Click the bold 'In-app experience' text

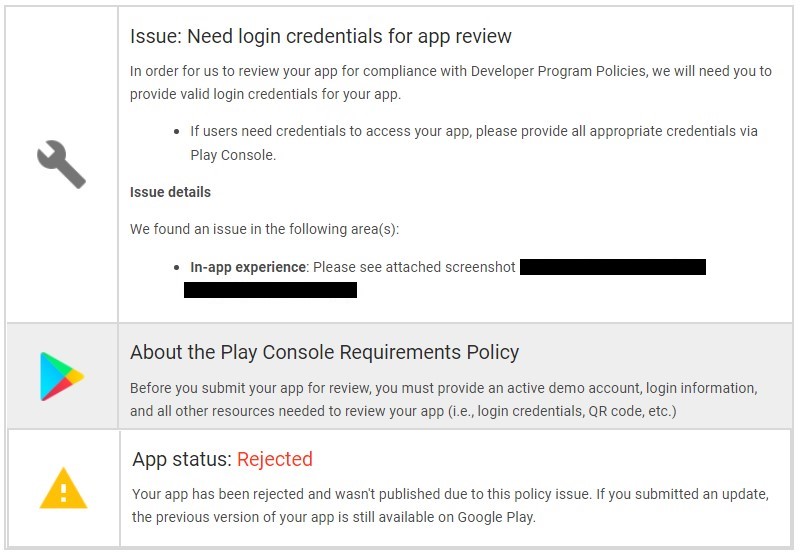coord(248,267)
